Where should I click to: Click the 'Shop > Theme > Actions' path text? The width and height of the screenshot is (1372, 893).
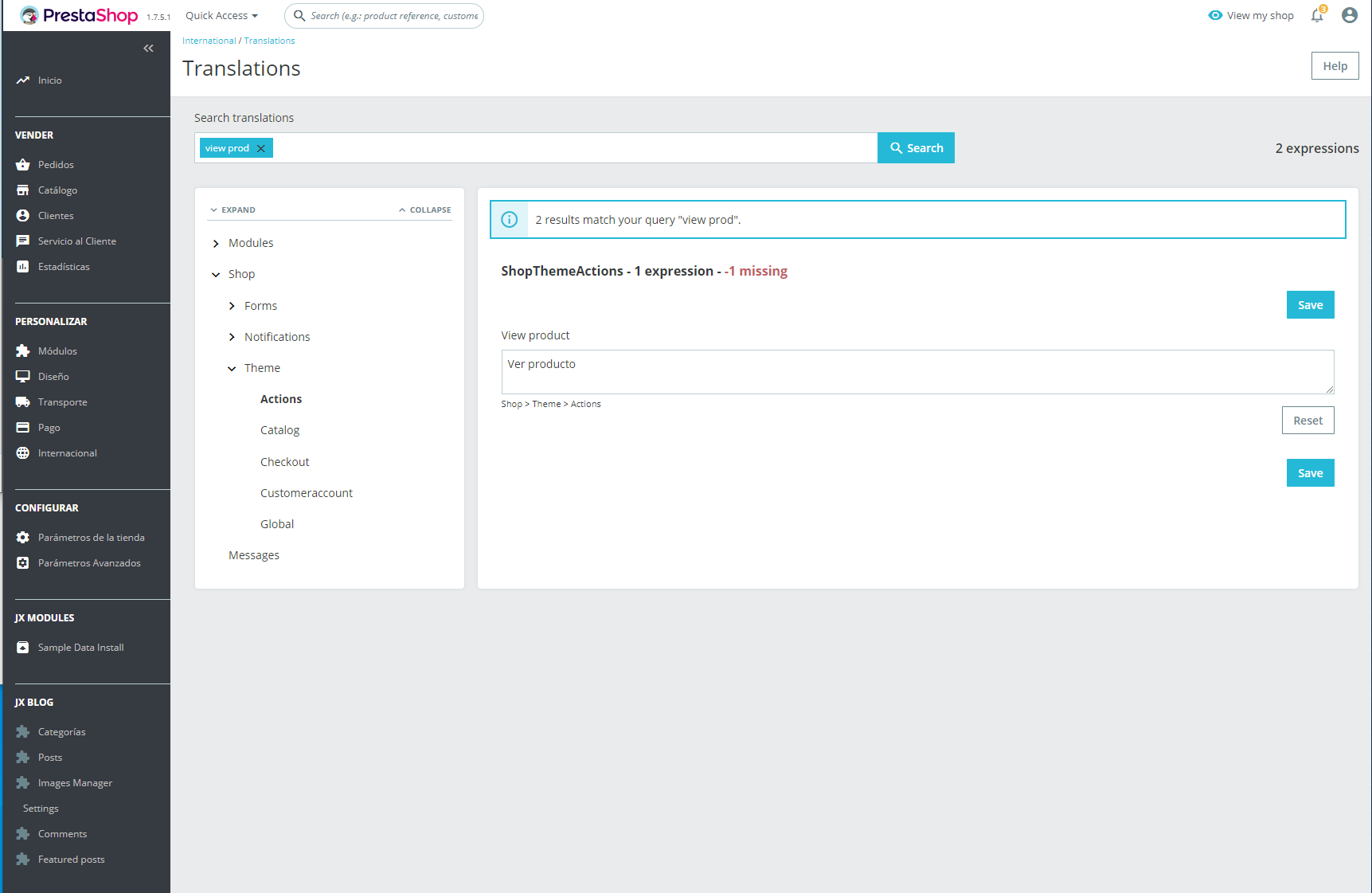[551, 404]
